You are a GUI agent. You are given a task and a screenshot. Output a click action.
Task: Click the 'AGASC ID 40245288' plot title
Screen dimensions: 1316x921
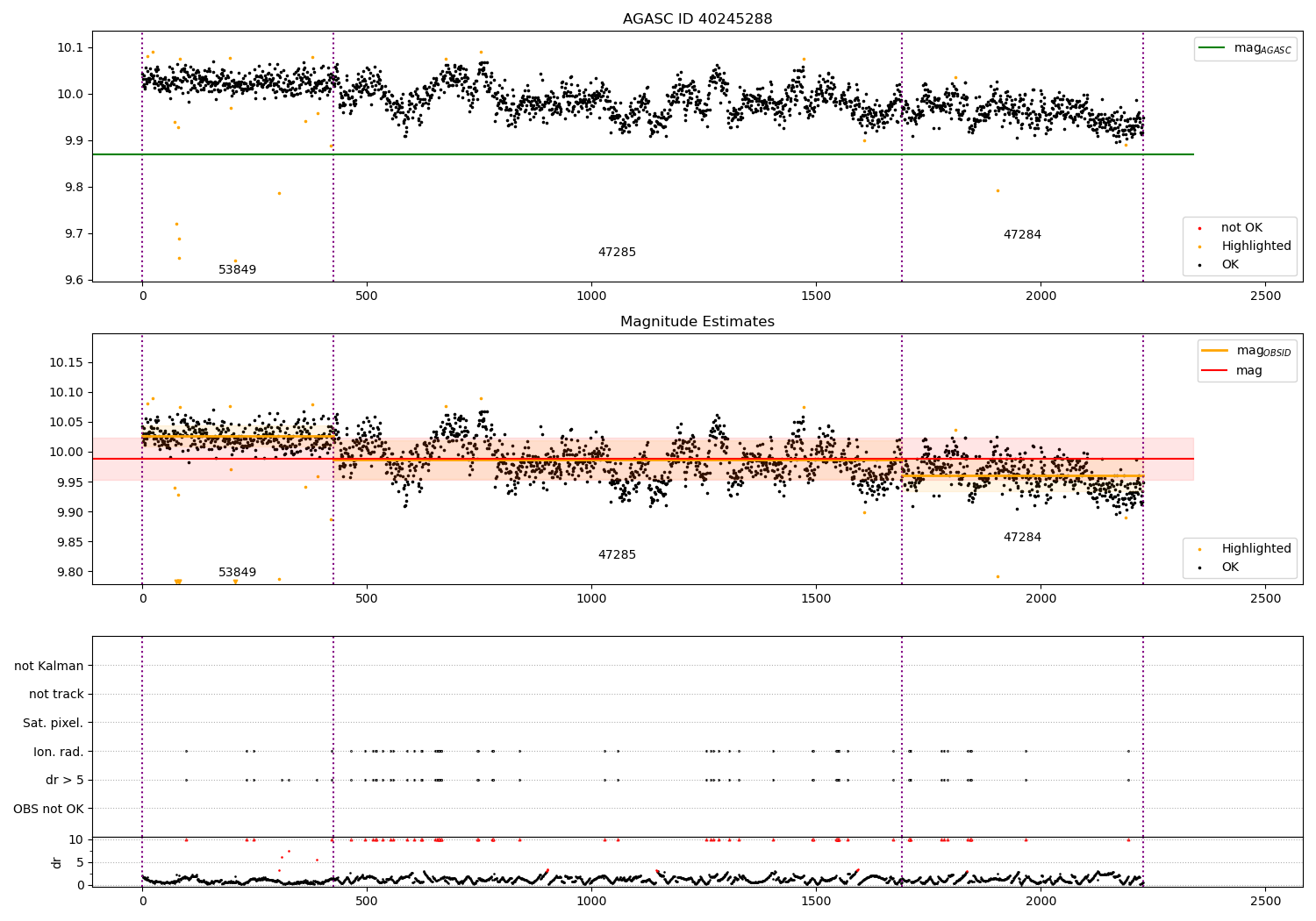[697, 18]
